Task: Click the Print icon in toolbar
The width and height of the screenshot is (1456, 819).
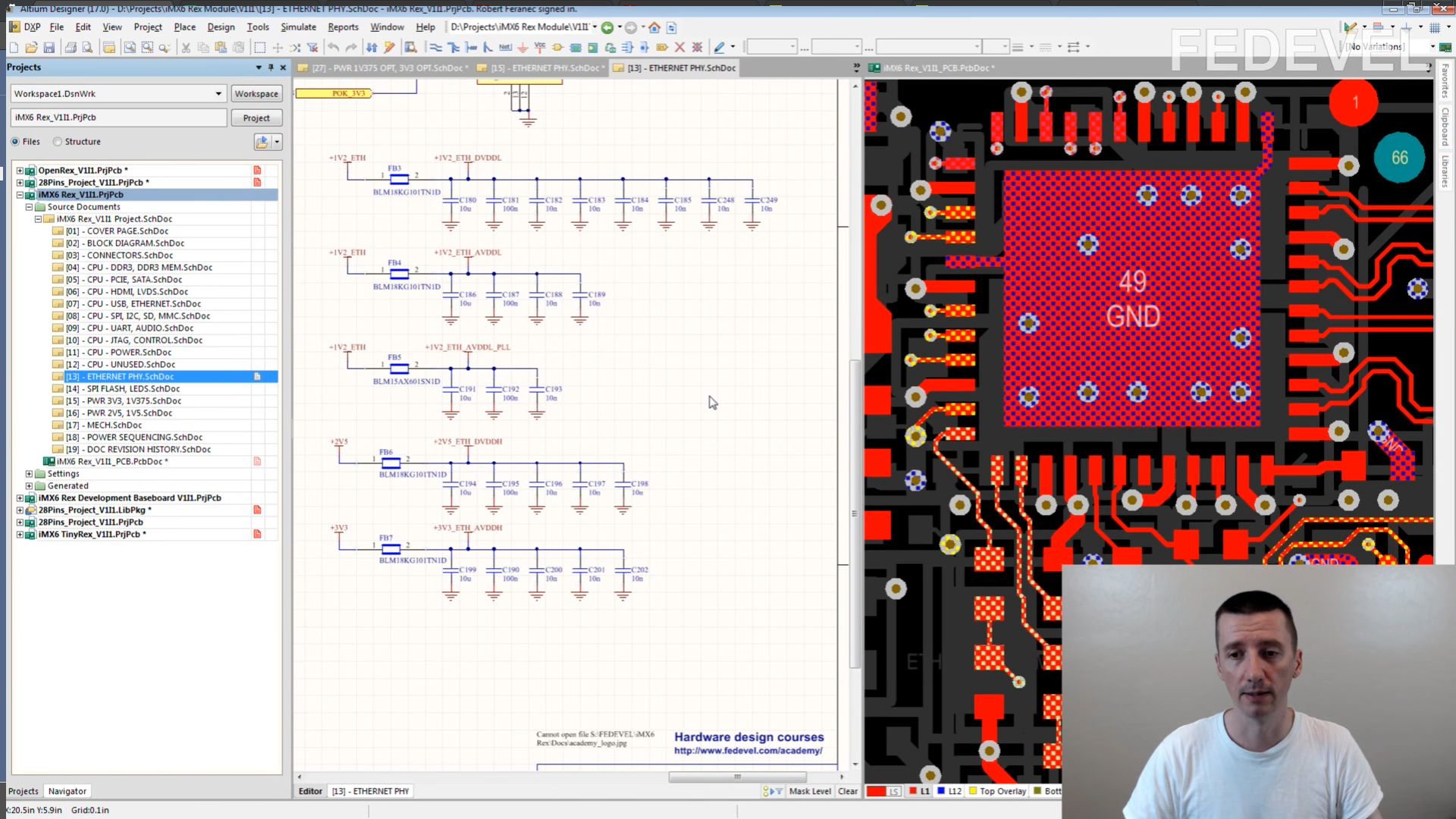Action: click(71, 47)
